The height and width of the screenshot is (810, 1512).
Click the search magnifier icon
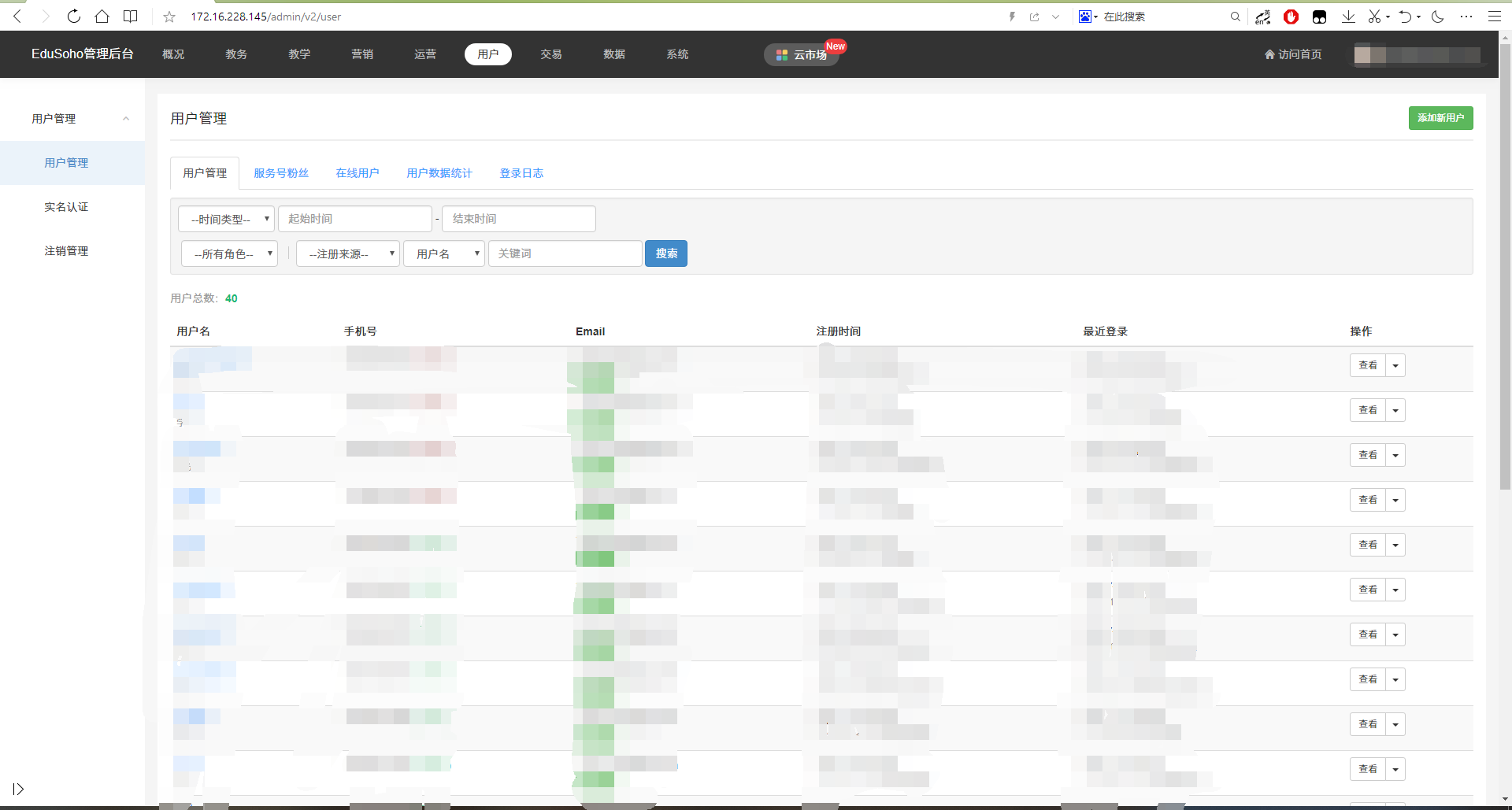point(1235,17)
